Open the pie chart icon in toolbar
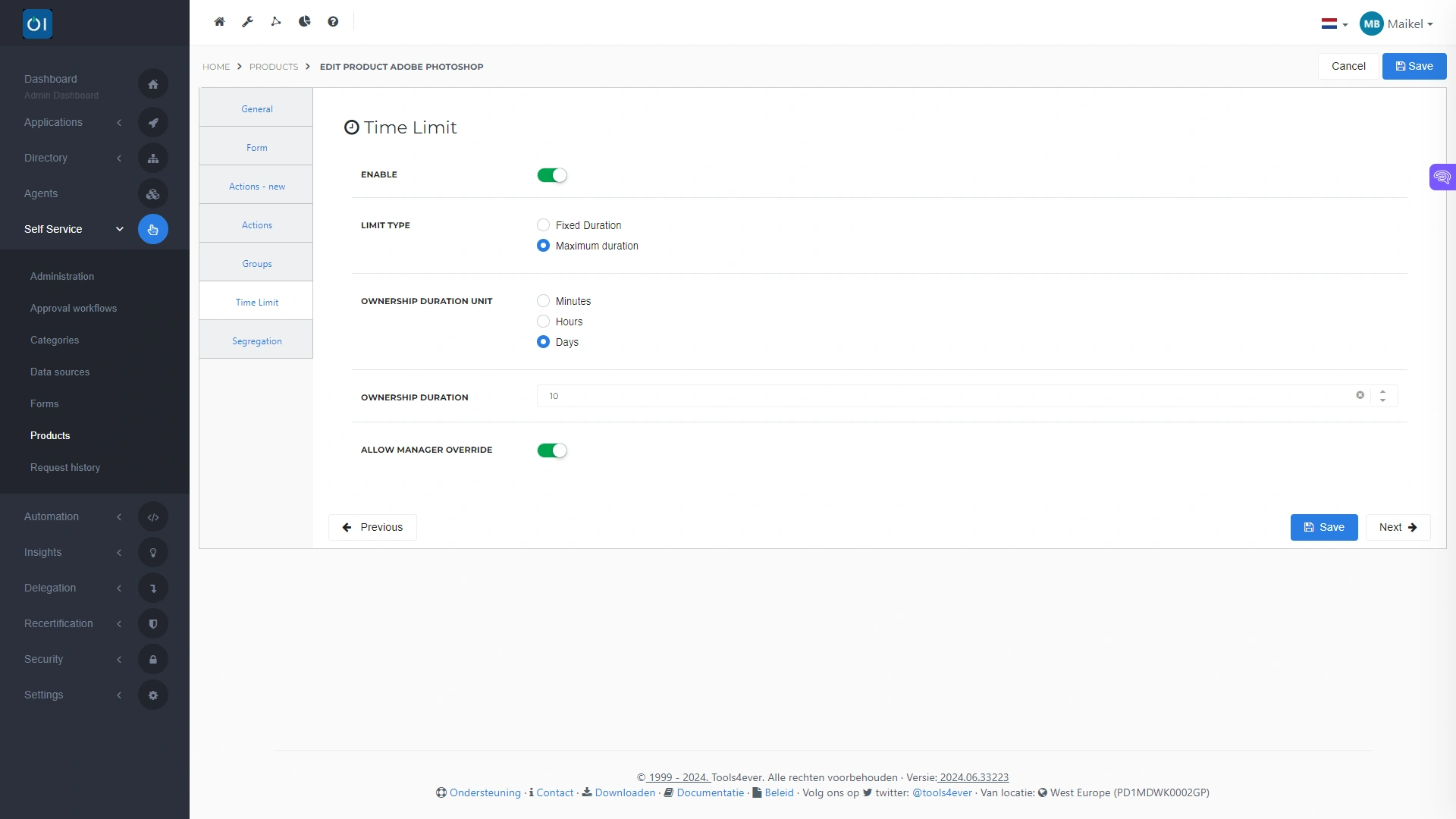The width and height of the screenshot is (1456, 819). click(305, 22)
